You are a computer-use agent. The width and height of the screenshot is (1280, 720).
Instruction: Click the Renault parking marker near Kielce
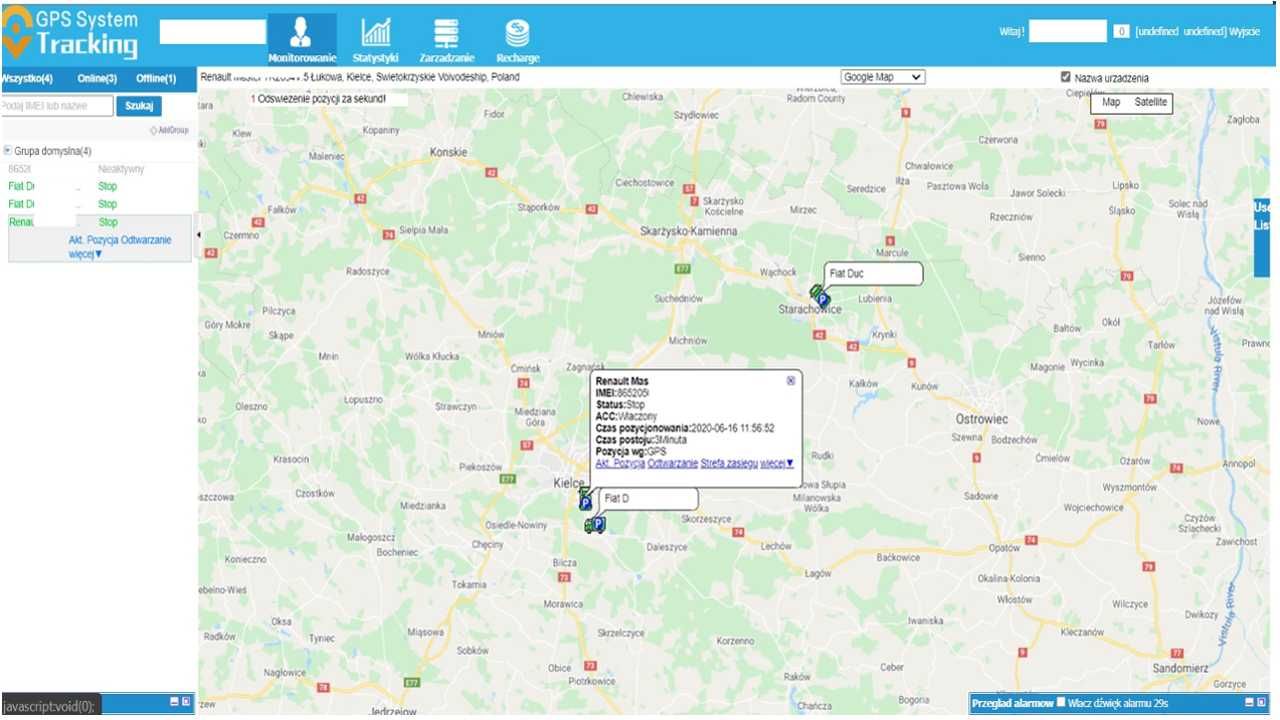(585, 502)
